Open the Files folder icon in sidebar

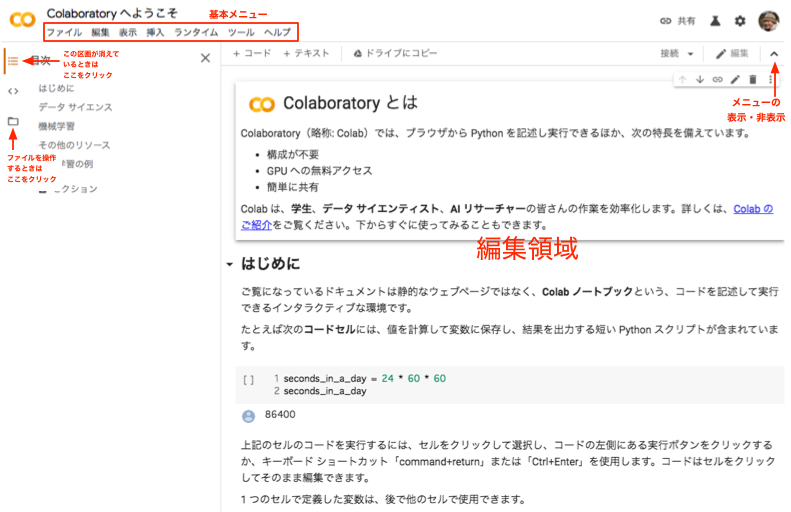coord(13,121)
